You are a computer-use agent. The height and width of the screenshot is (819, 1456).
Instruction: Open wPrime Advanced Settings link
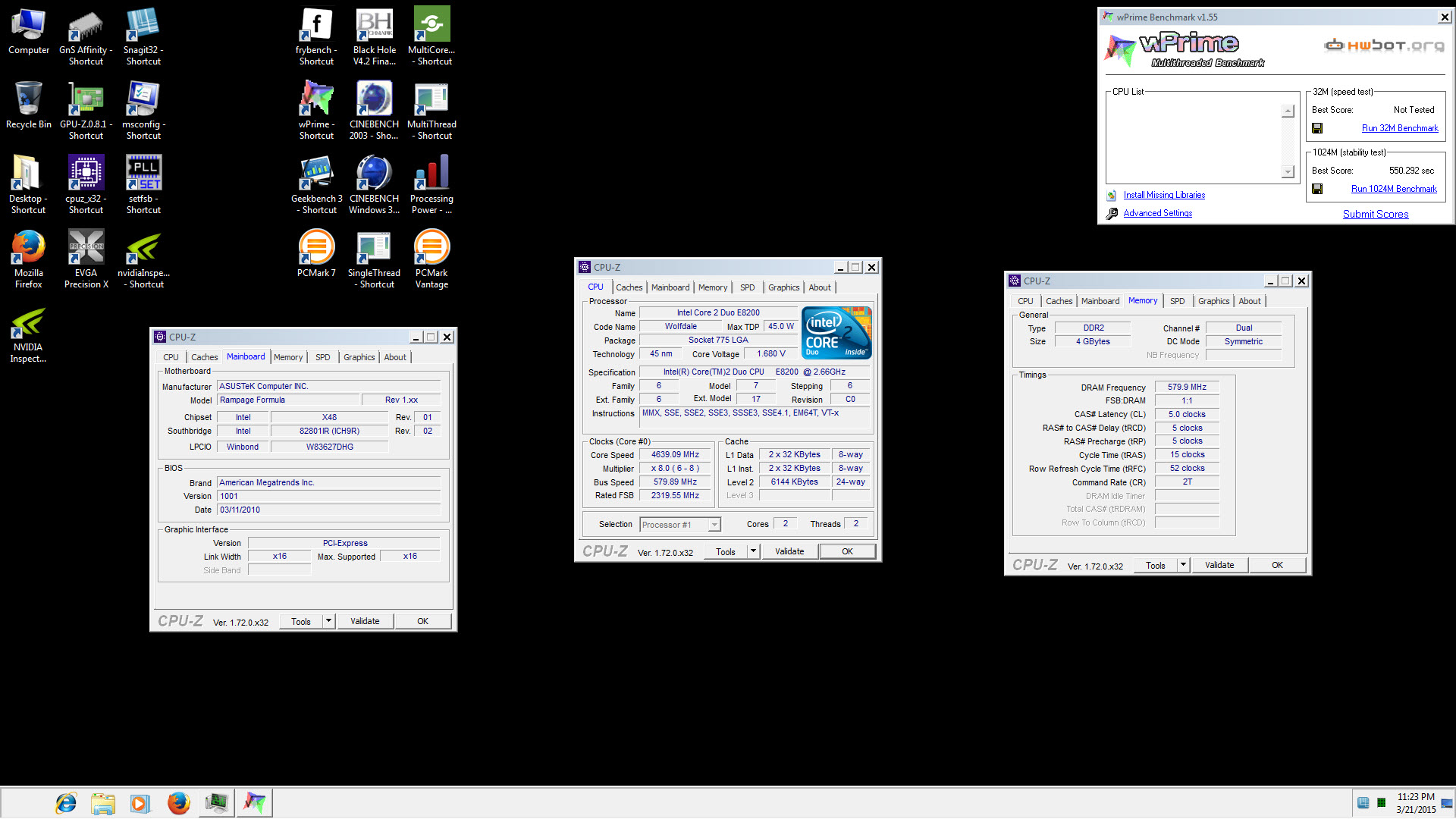1157,213
